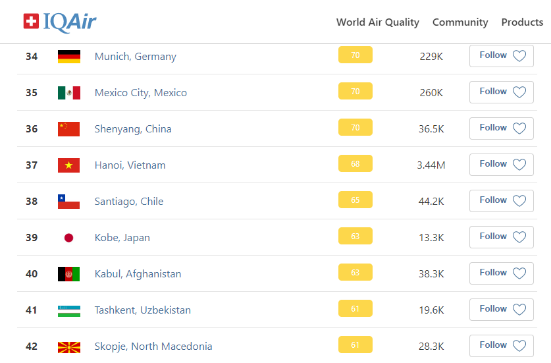551x363 pixels.
Task: Click the Vietnam flag icon
Action: point(69,165)
